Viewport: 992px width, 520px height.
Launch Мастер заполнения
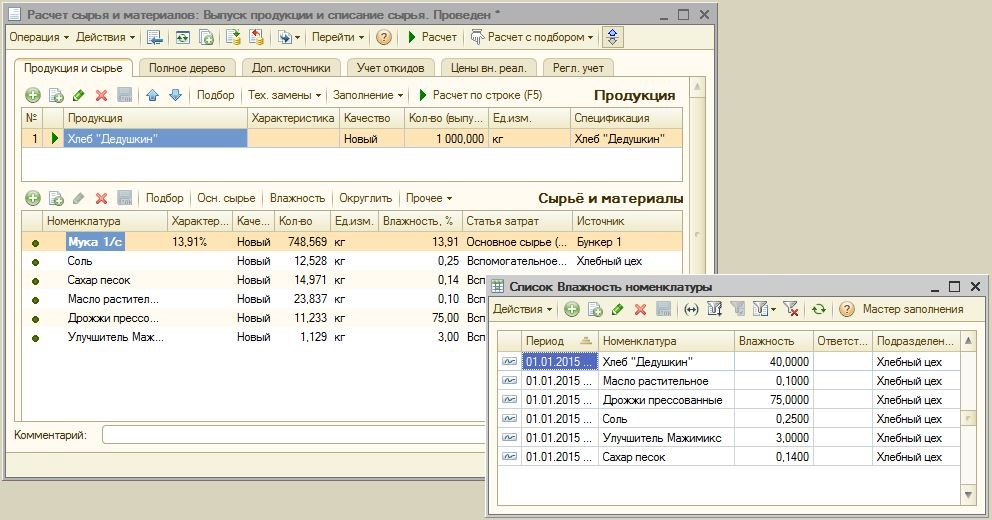tap(913, 309)
